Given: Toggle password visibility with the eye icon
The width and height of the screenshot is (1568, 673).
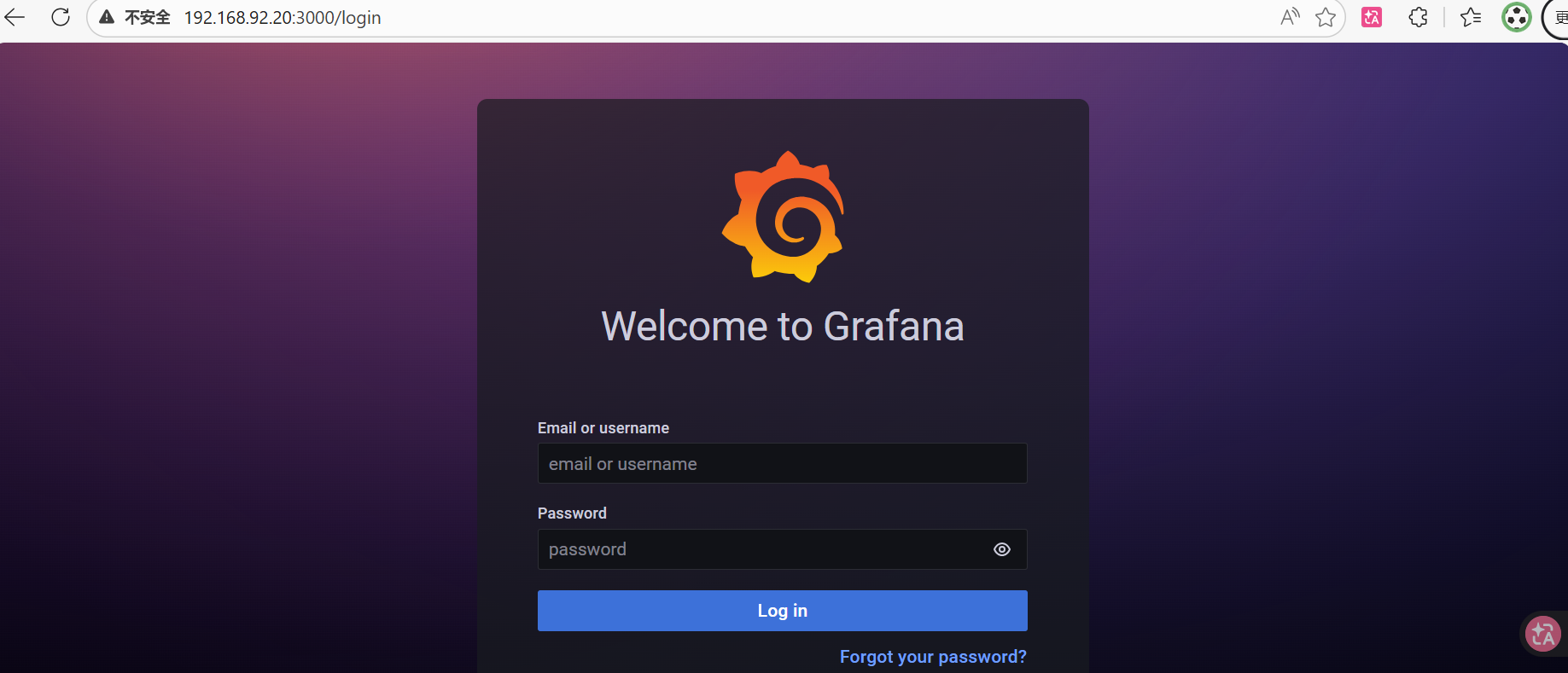Looking at the screenshot, I should coord(1002,549).
